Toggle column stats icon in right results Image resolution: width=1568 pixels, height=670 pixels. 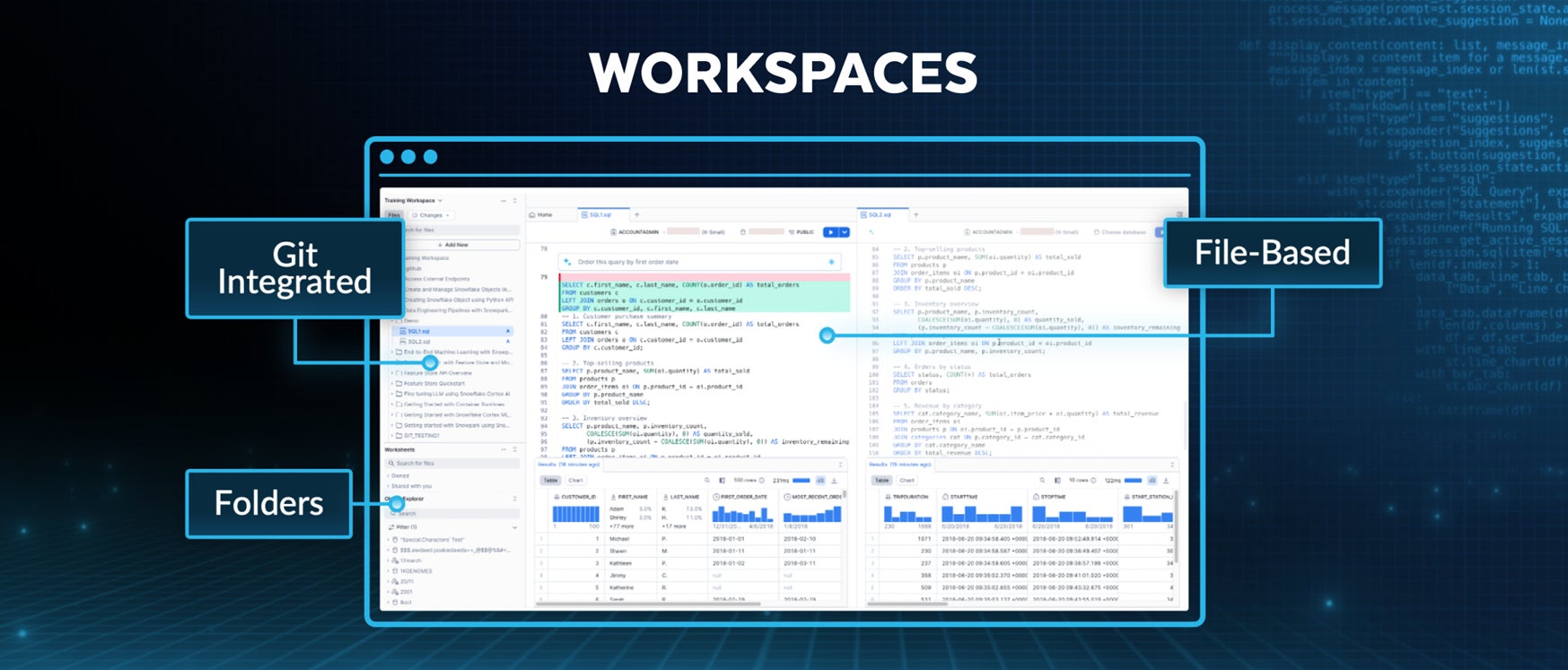pos(1152,481)
